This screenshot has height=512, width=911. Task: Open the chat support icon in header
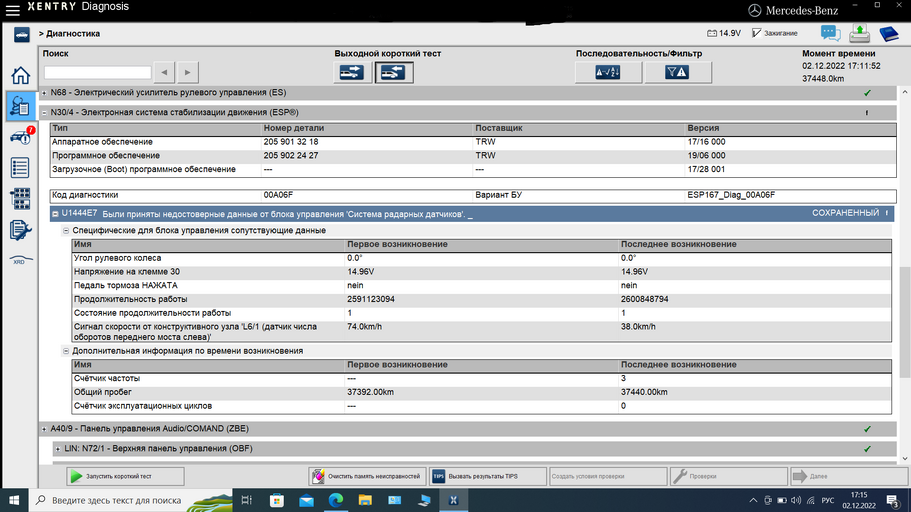point(830,34)
